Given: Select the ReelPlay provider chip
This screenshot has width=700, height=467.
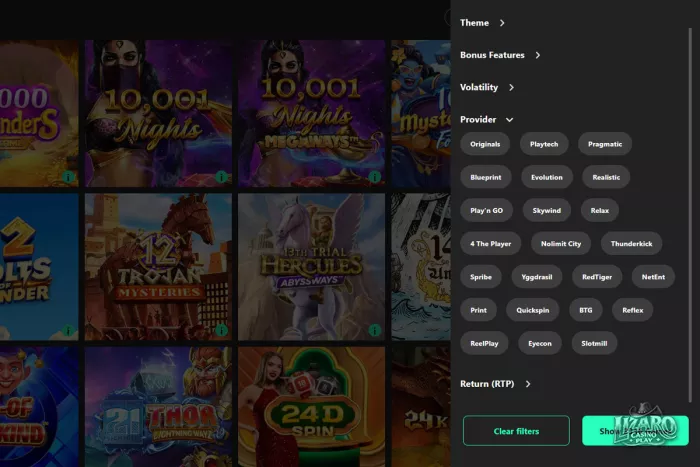Looking at the screenshot, I should [484, 343].
